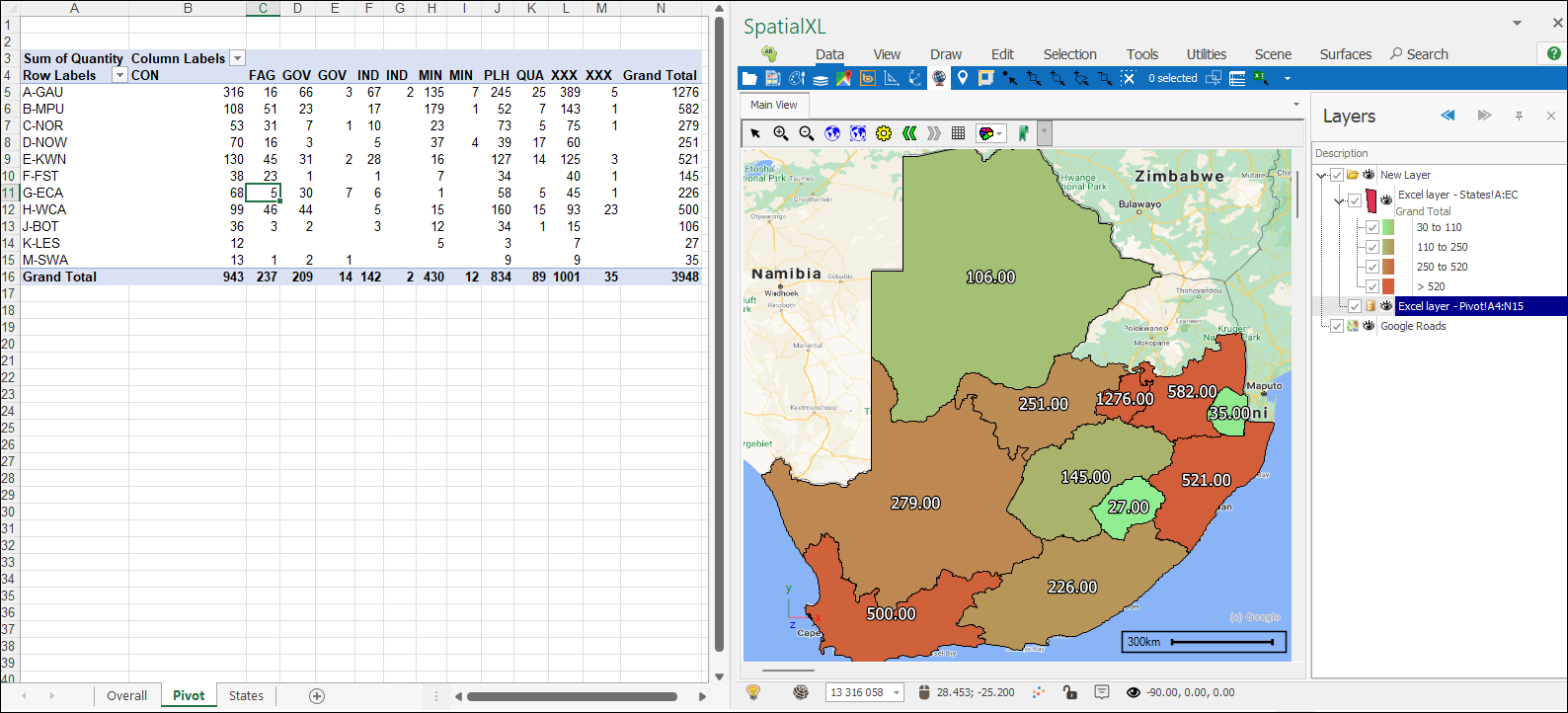Open the Surfaces ribbon menu
The width and height of the screenshot is (1568, 713).
click(1345, 54)
